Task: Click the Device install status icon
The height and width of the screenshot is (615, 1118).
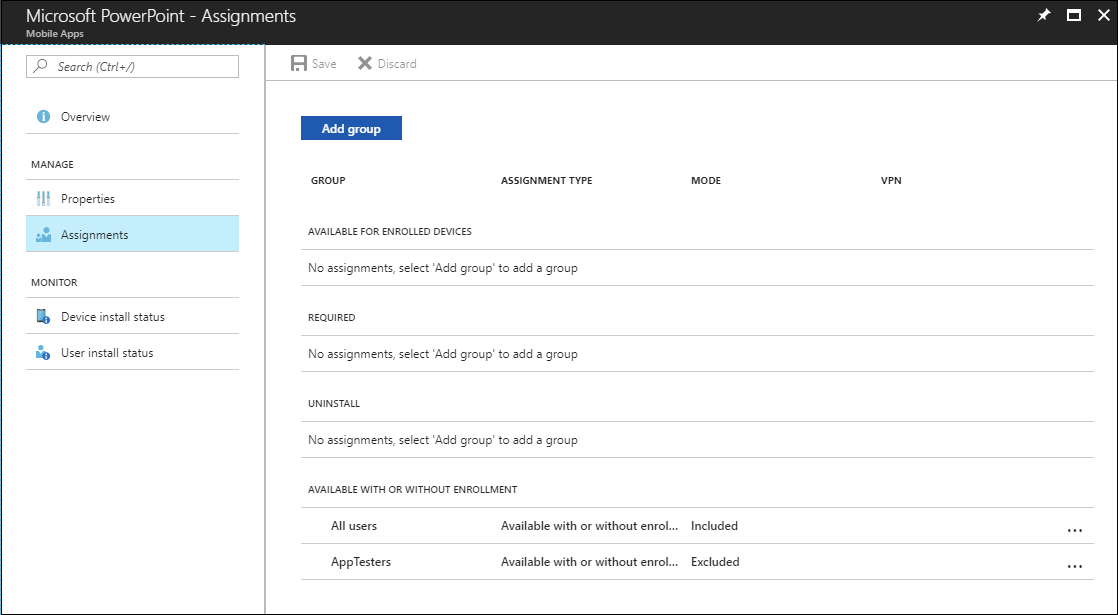Action: pos(43,316)
